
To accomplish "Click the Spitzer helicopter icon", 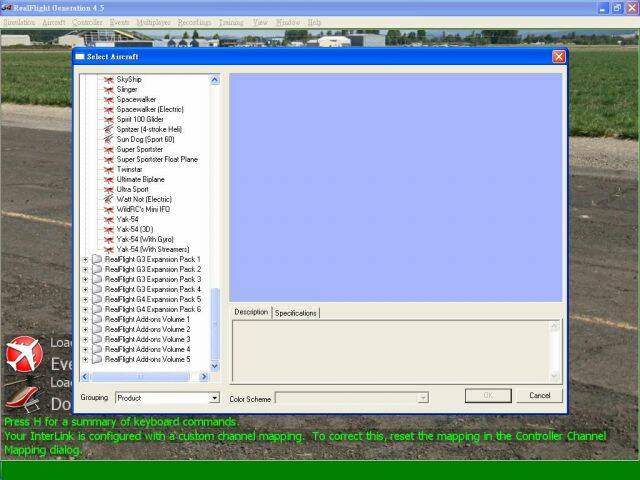I will [x=109, y=129].
